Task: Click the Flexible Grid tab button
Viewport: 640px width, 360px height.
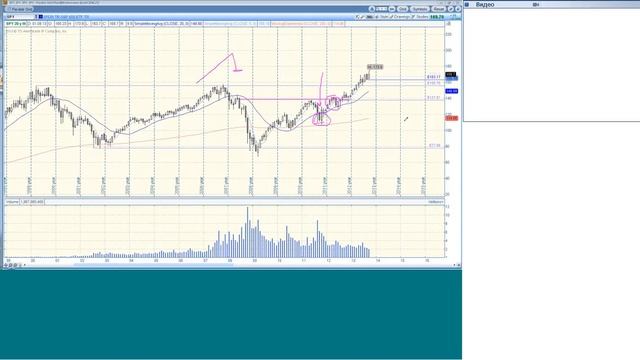Action: tap(20, 9)
